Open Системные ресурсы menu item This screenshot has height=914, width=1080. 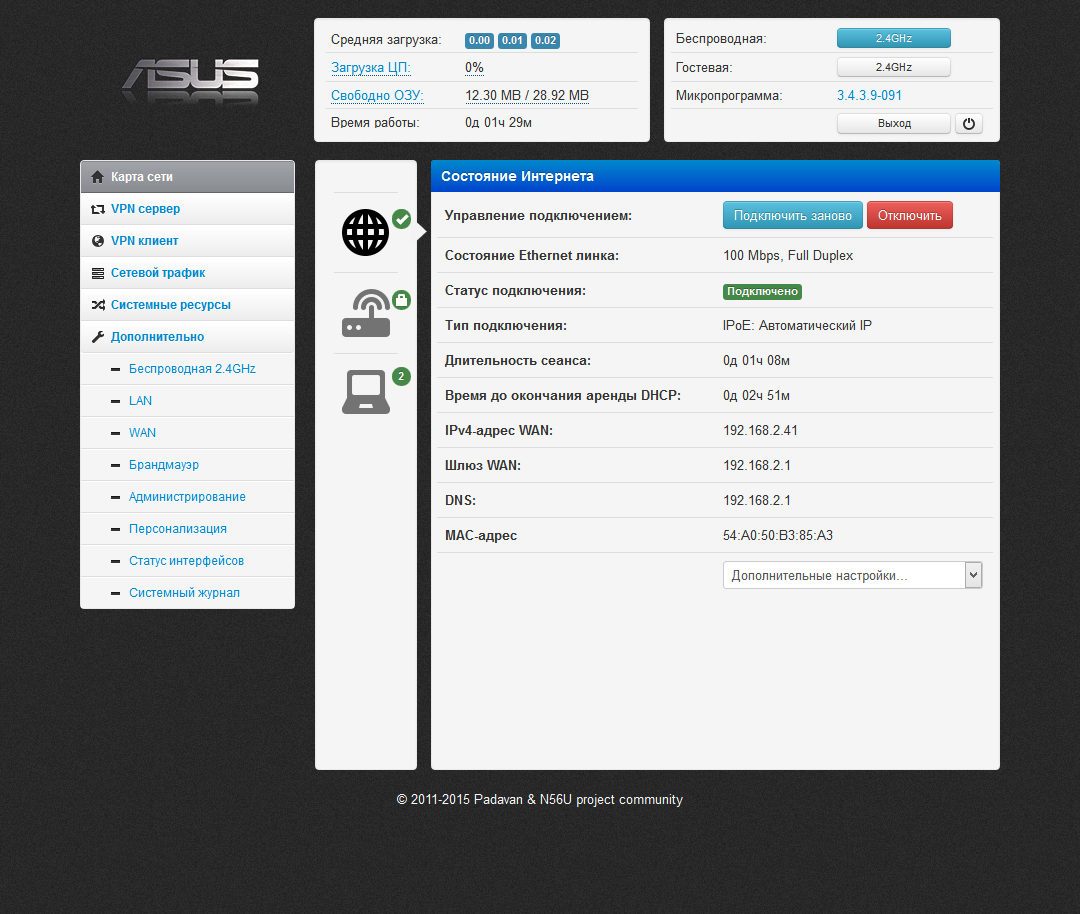pyautogui.click(x=187, y=304)
